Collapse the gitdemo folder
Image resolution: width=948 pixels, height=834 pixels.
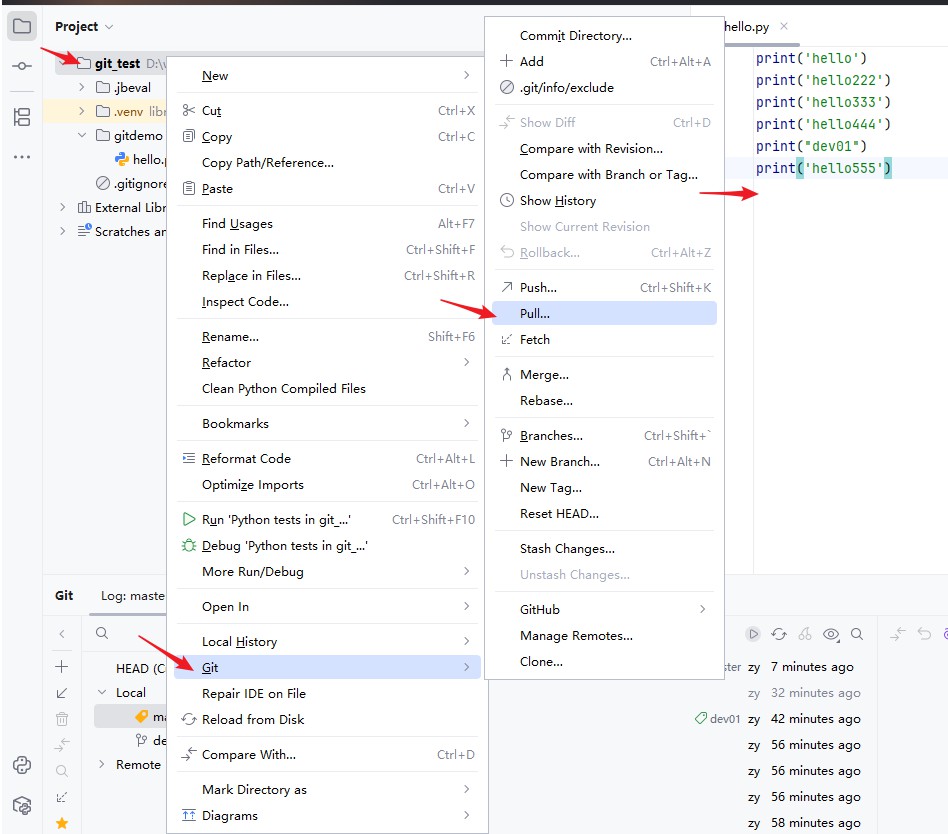[82, 135]
